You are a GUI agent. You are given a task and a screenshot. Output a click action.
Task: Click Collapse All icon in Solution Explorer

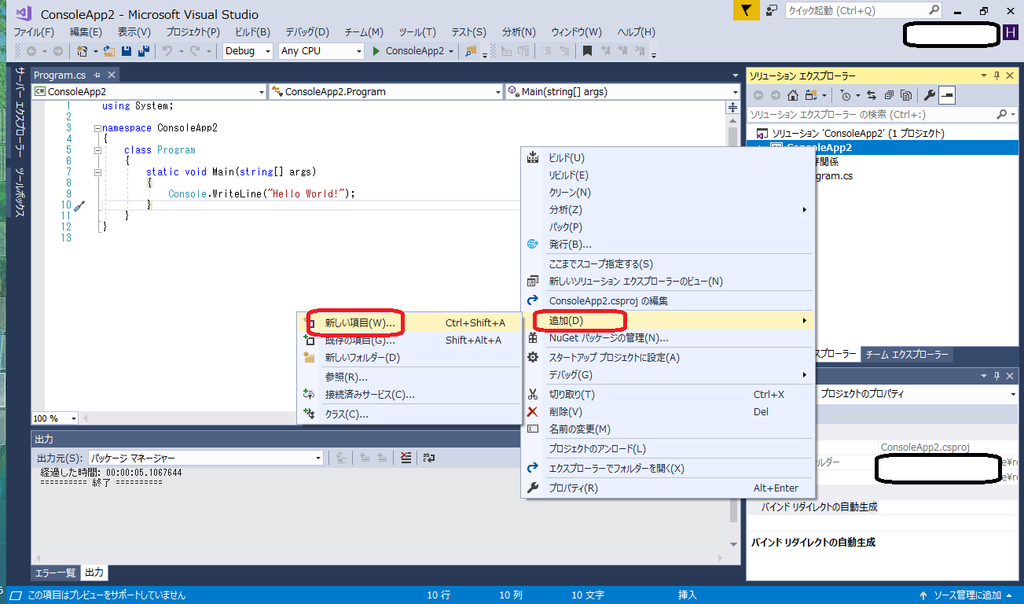coord(889,95)
